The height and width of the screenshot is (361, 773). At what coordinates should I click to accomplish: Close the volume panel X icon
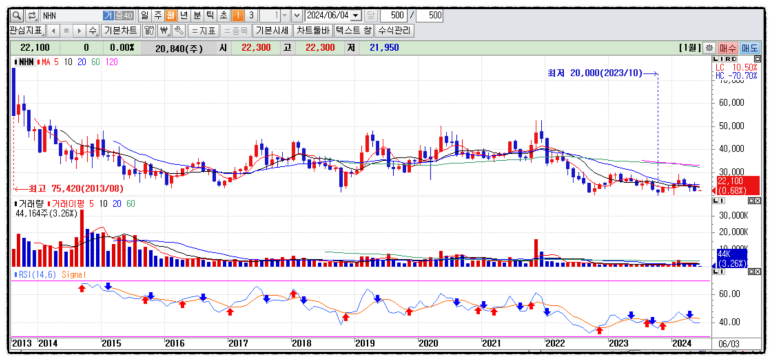757,201
